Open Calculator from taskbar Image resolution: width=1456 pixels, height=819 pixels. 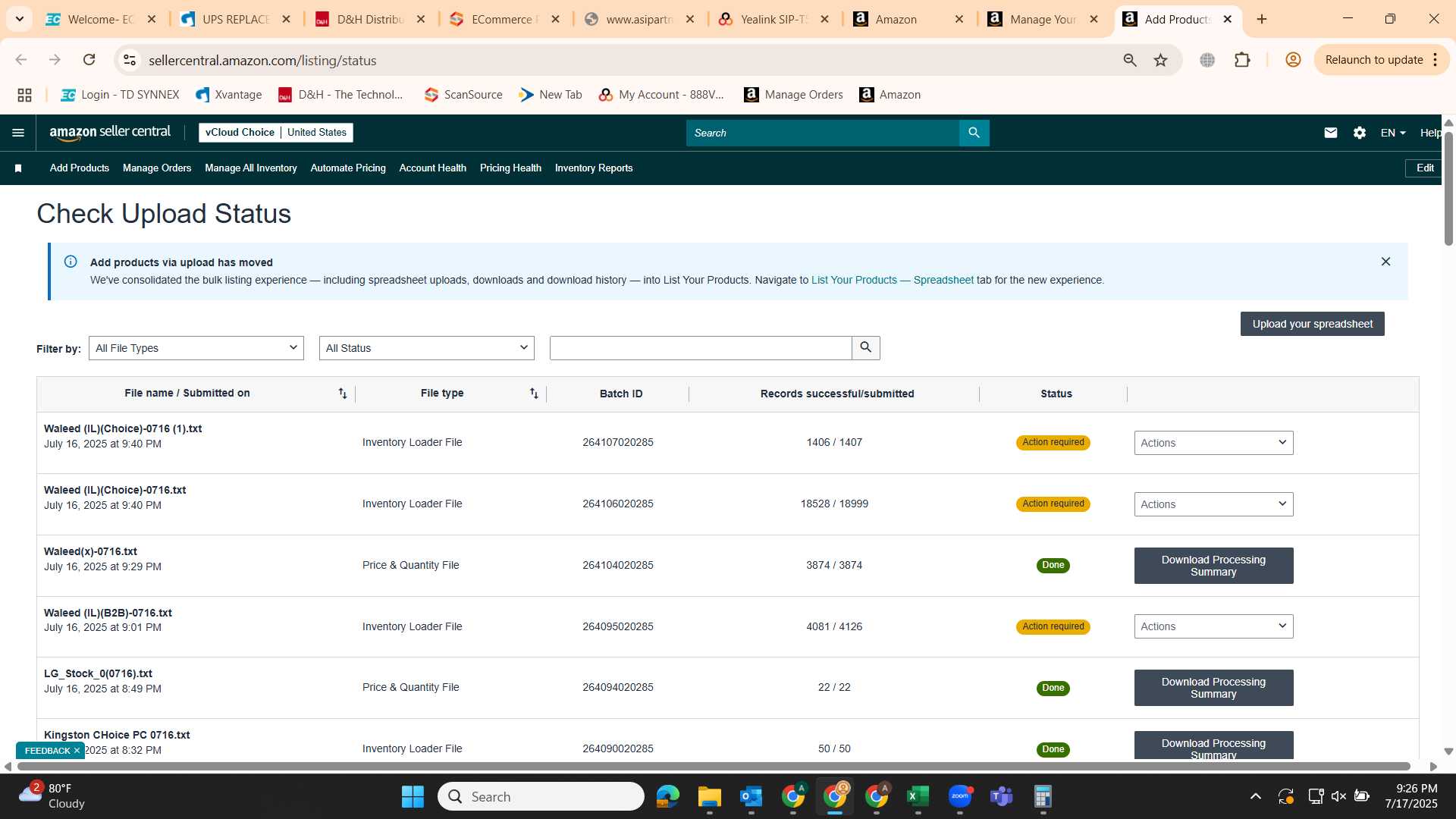tap(1043, 796)
